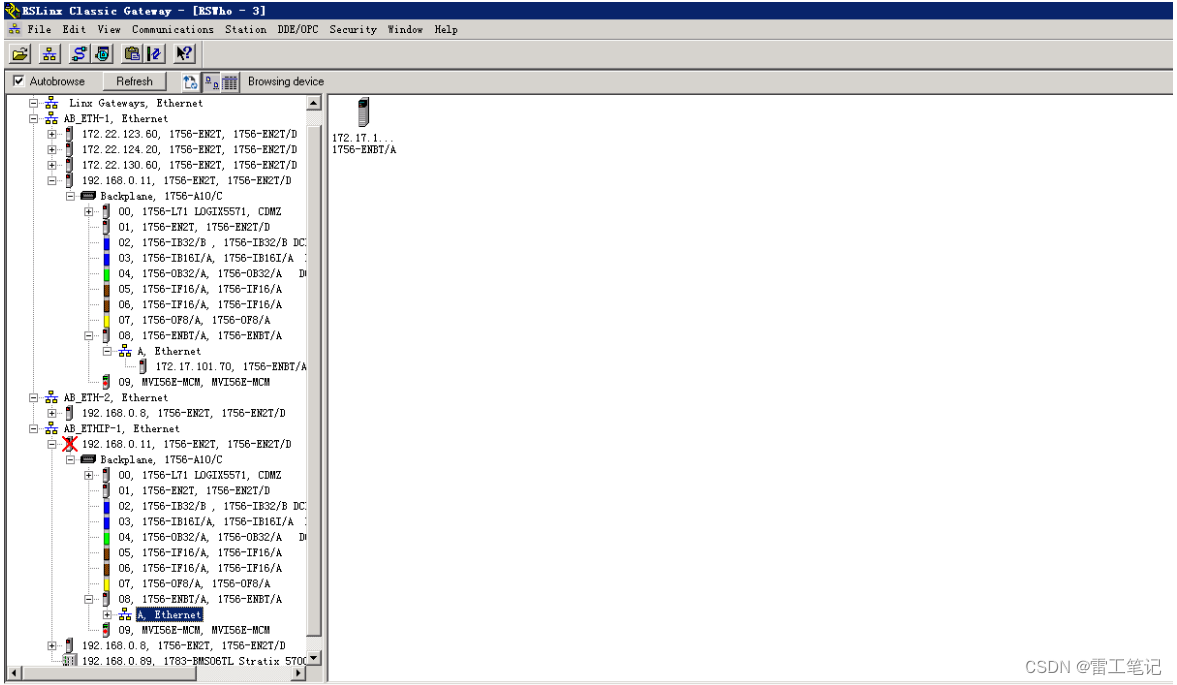1177x685 pixels.
Task: Click module icon beside 172.22.130.60
Action: [69, 165]
